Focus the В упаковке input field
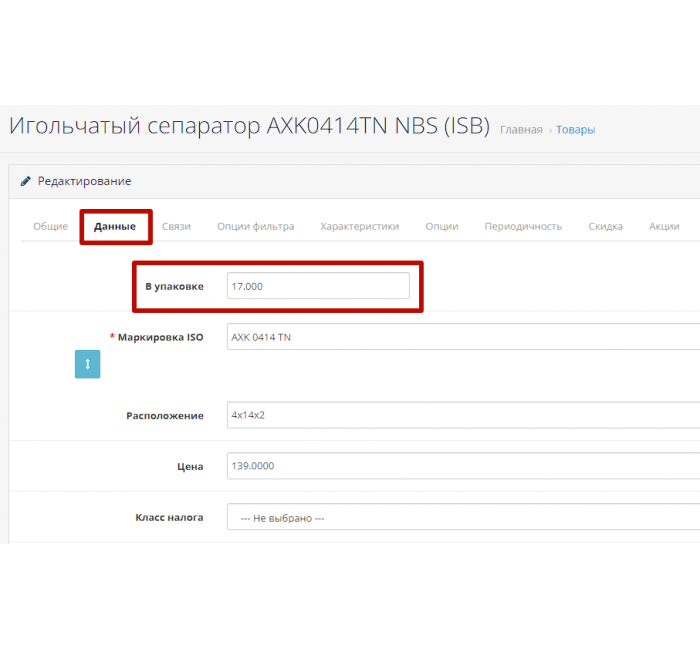The height and width of the screenshot is (650, 700). [x=318, y=286]
